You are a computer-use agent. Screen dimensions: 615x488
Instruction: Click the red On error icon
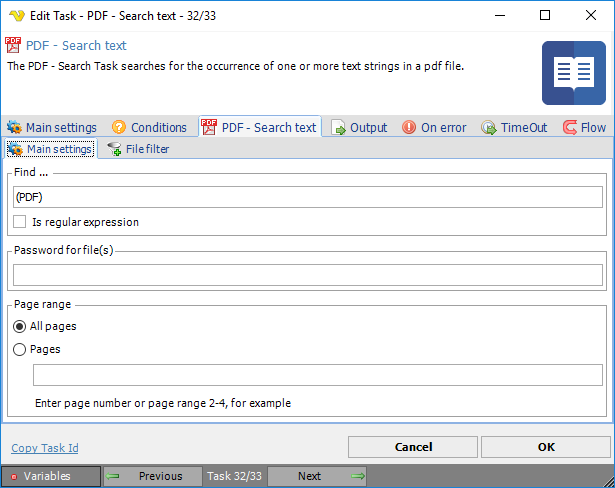coord(409,128)
